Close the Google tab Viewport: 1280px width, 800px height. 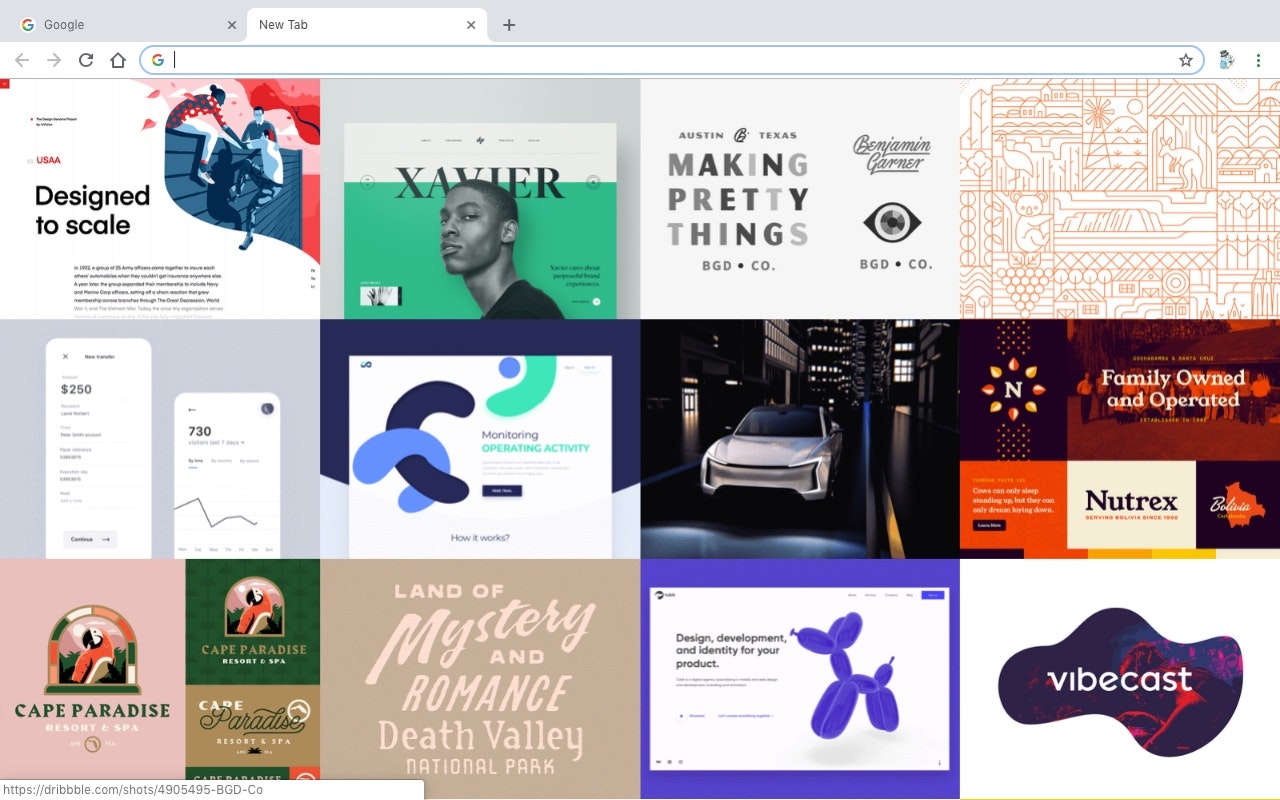[x=232, y=25]
